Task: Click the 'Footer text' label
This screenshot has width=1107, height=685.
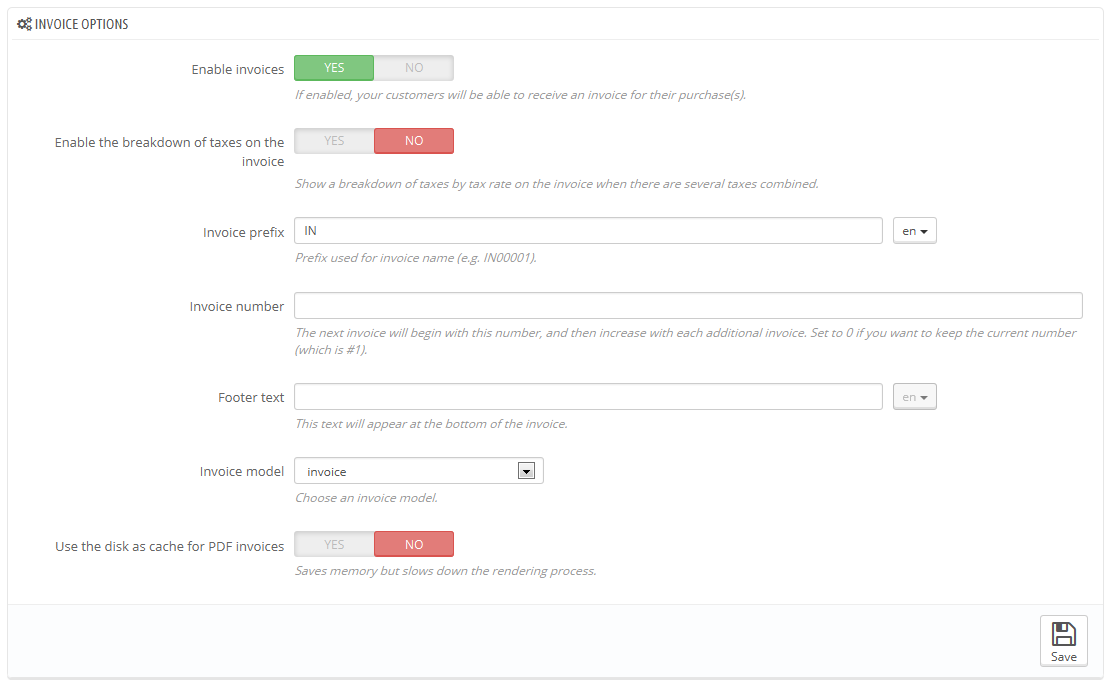Action: (251, 398)
